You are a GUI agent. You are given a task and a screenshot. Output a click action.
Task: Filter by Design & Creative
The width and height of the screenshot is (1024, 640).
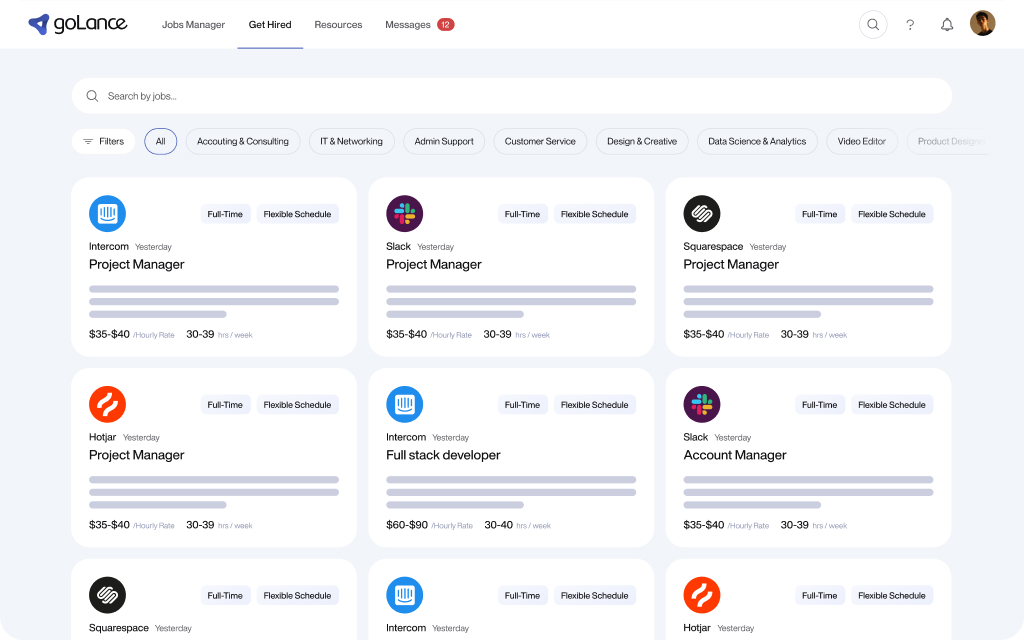(x=642, y=141)
